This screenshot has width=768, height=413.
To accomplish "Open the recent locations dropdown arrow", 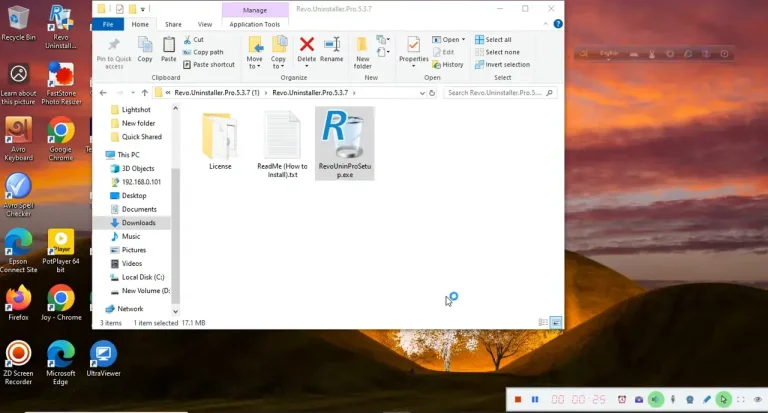I will tap(133, 93).
